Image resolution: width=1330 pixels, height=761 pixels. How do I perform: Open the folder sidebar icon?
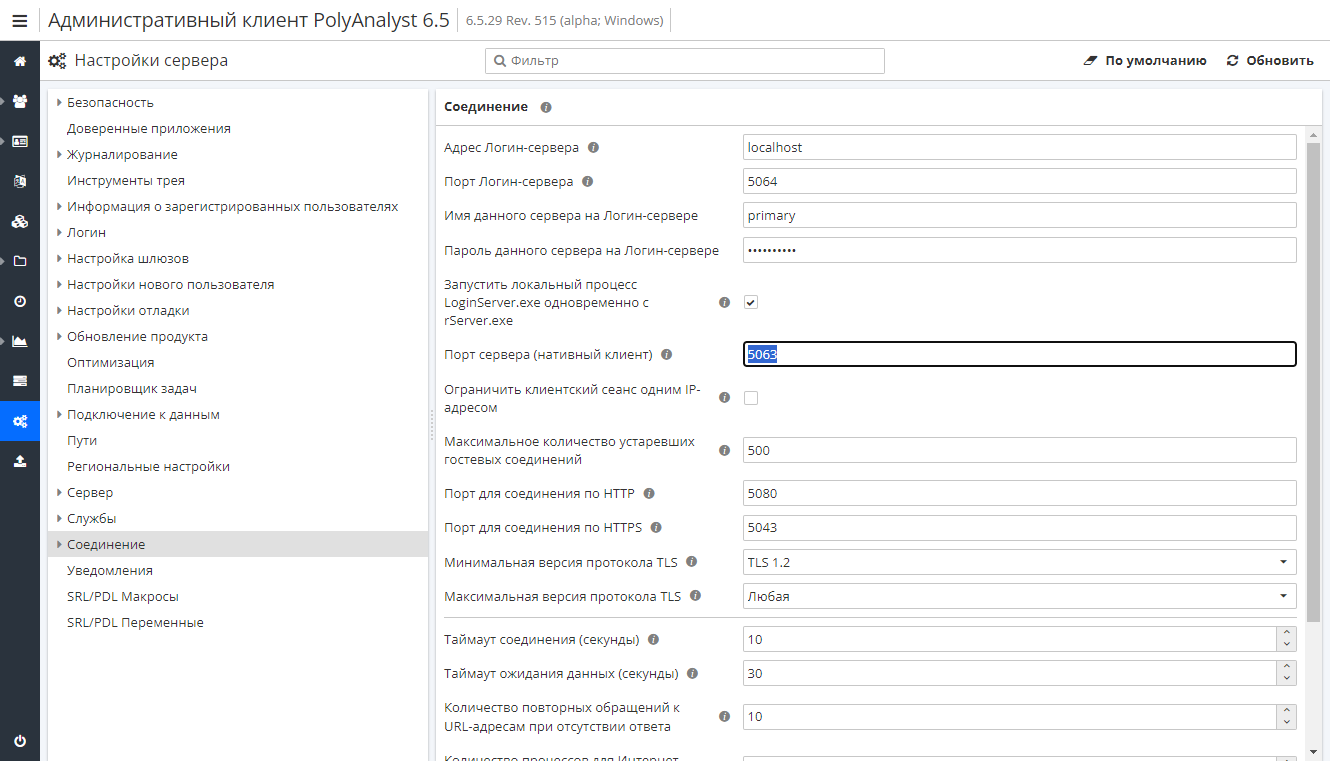(20, 261)
